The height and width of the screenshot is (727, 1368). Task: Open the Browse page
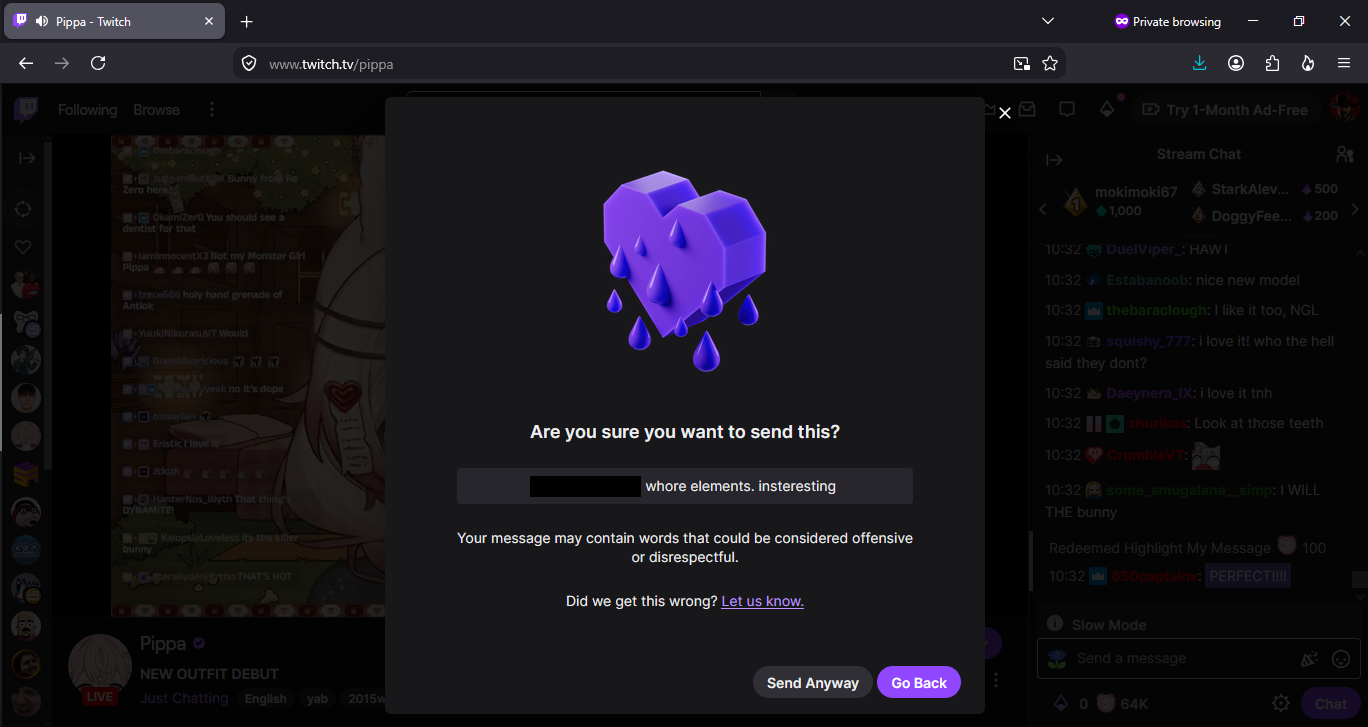pos(157,110)
